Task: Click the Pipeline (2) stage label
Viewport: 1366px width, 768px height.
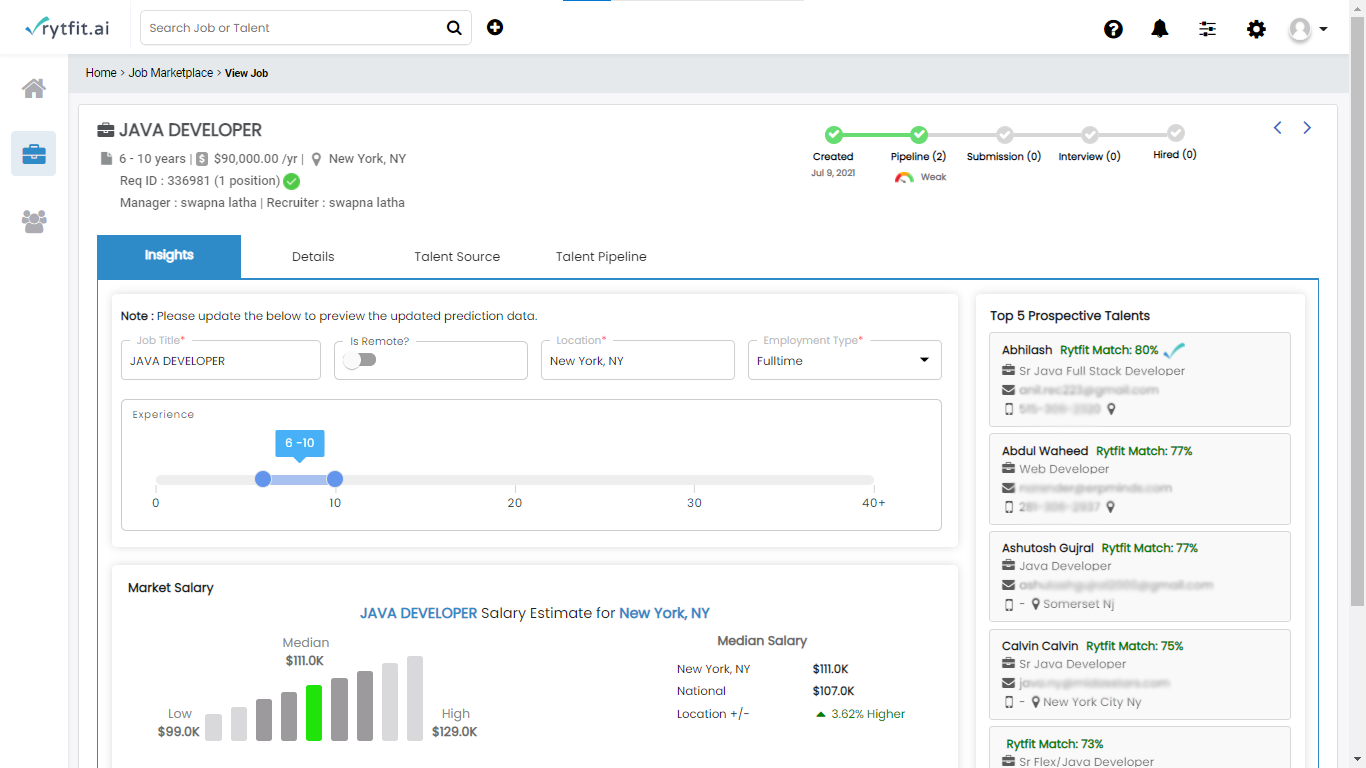Action: (x=919, y=156)
